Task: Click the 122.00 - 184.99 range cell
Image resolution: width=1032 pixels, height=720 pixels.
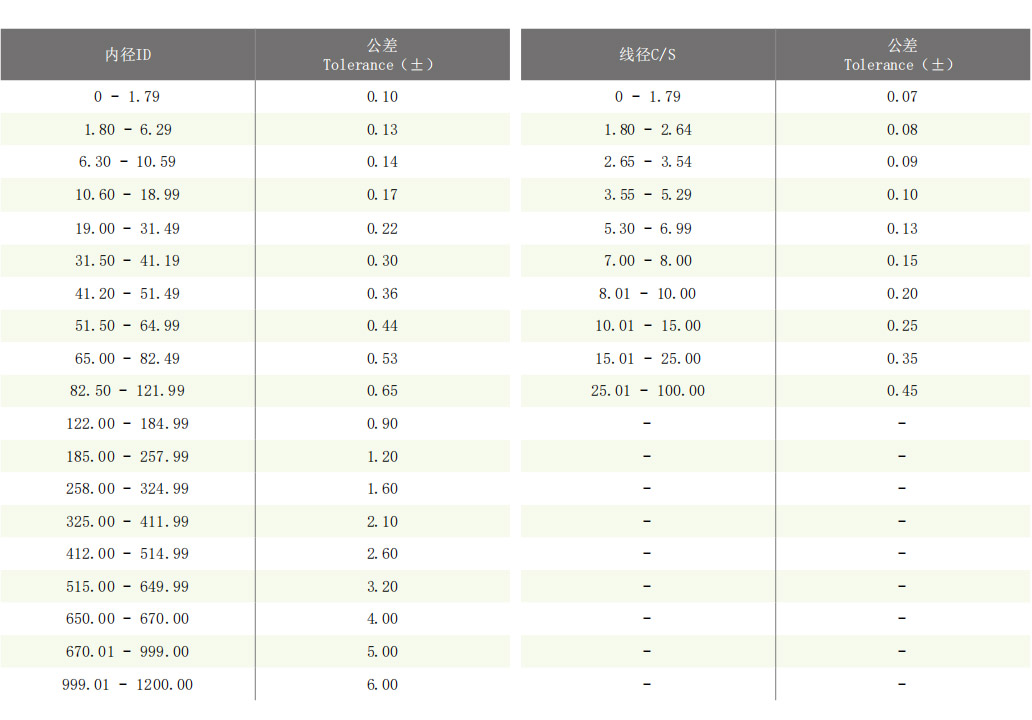Action: click(127, 424)
